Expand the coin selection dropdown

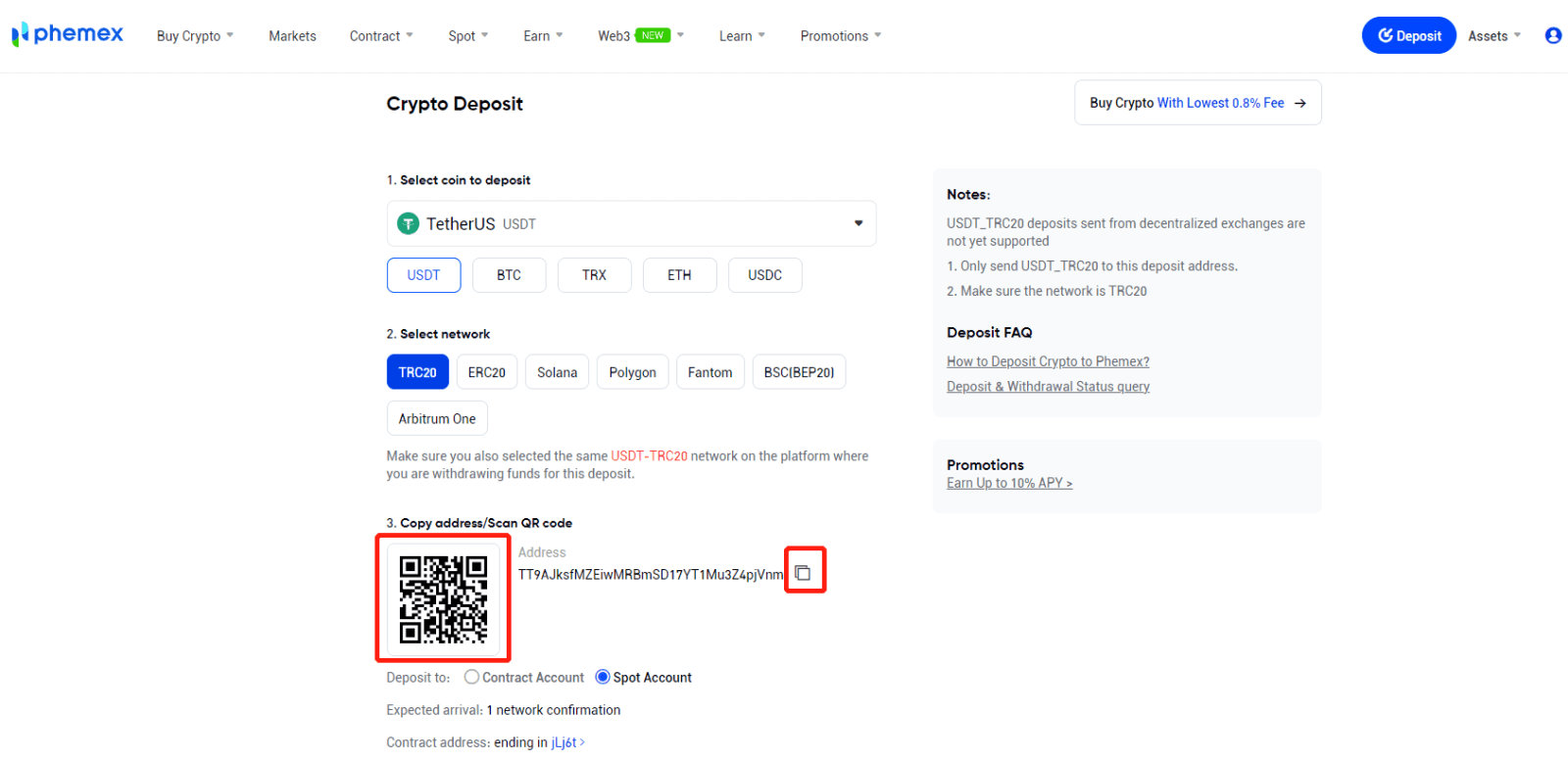858,223
